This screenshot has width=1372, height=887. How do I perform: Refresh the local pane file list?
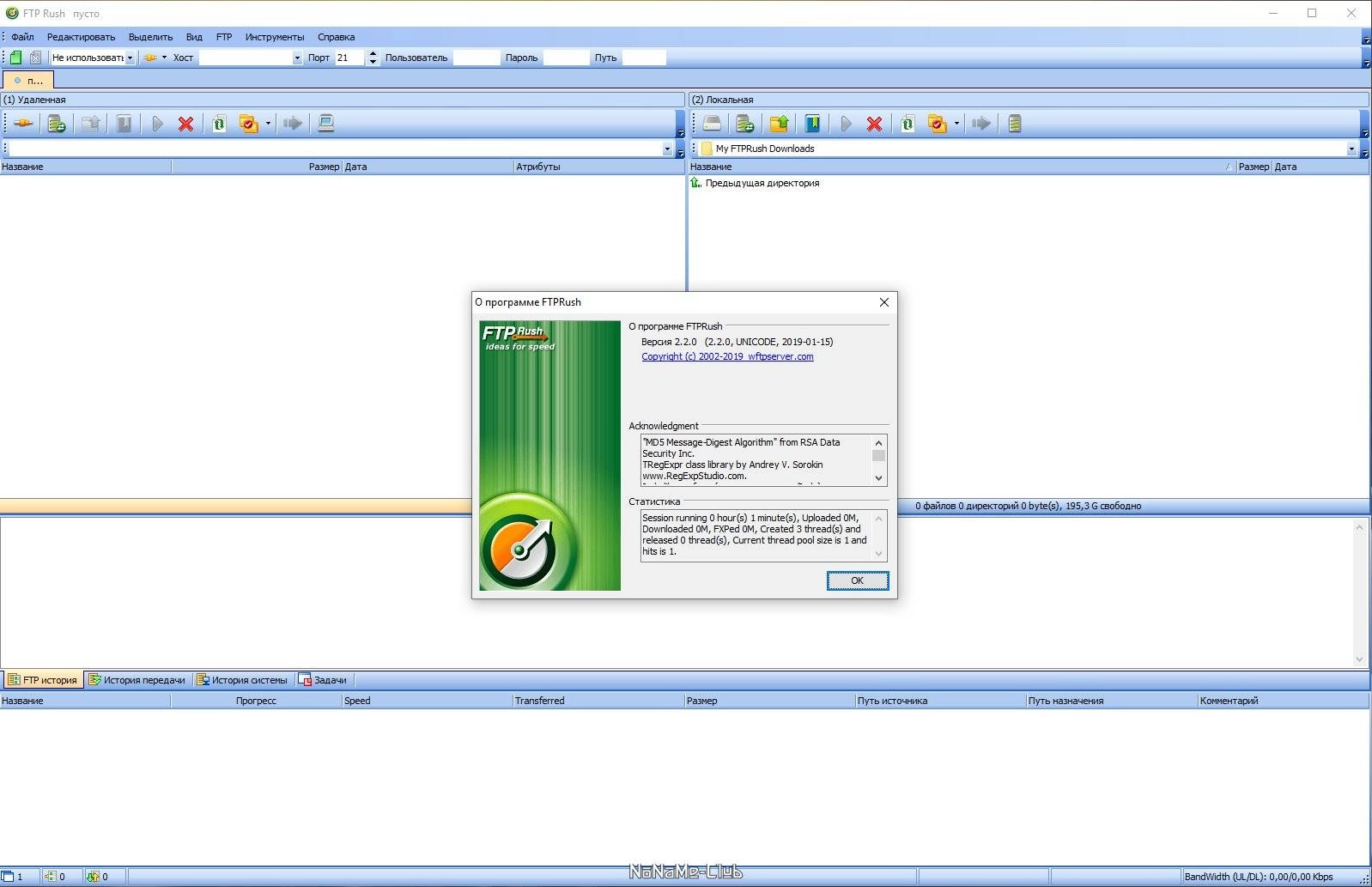908,124
